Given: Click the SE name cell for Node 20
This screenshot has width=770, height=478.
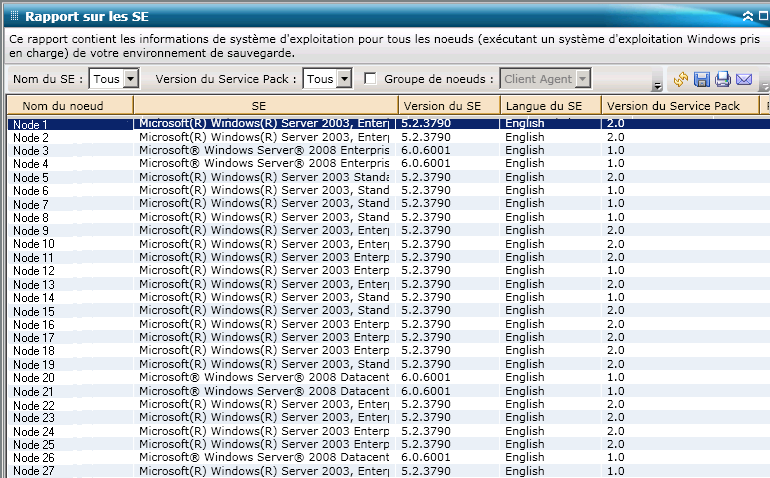Looking at the screenshot, I should (x=264, y=377).
